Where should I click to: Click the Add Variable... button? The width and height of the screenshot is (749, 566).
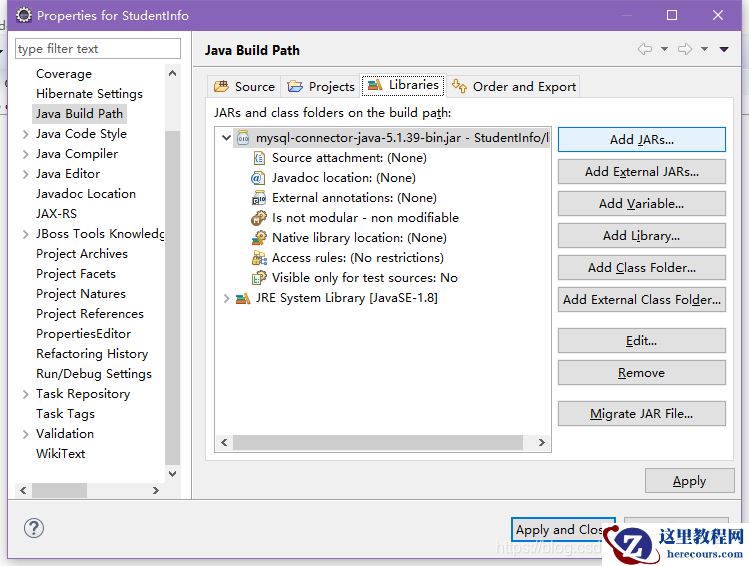point(642,203)
